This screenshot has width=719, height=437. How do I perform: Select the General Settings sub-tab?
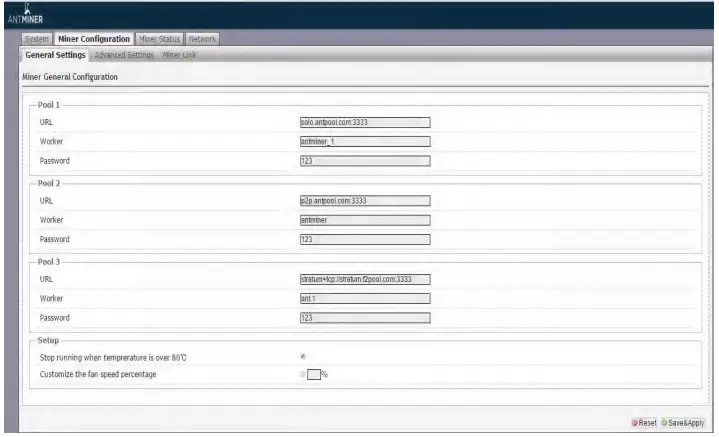coord(55,55)
